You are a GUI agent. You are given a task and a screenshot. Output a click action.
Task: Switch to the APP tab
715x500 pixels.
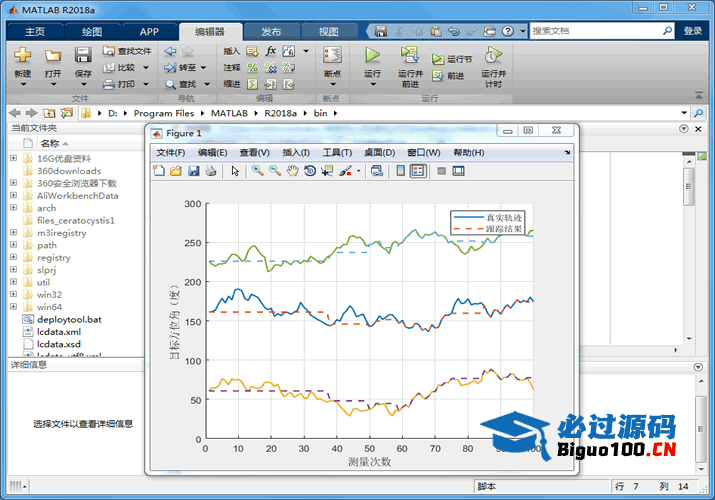click(x=149, y=31)
